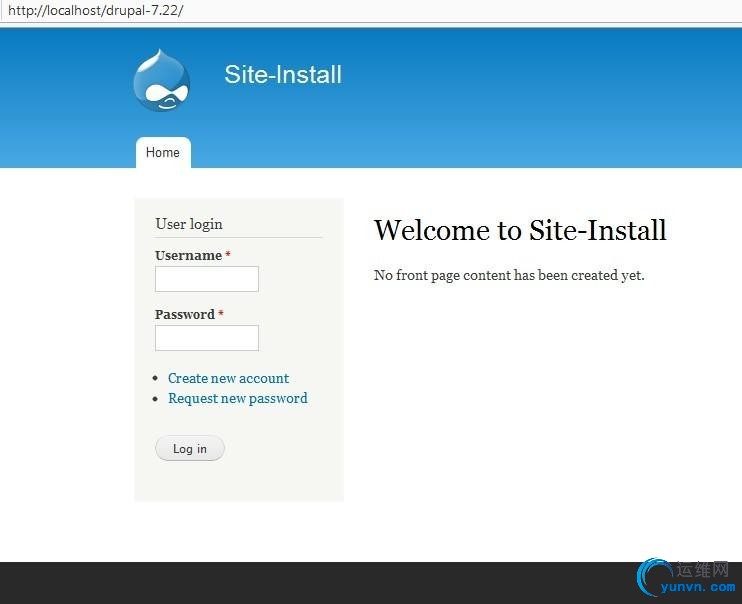Click the Drupal drop logo
Screen dimensions: 742x604
pyautogui.click(x=162, y=80)
